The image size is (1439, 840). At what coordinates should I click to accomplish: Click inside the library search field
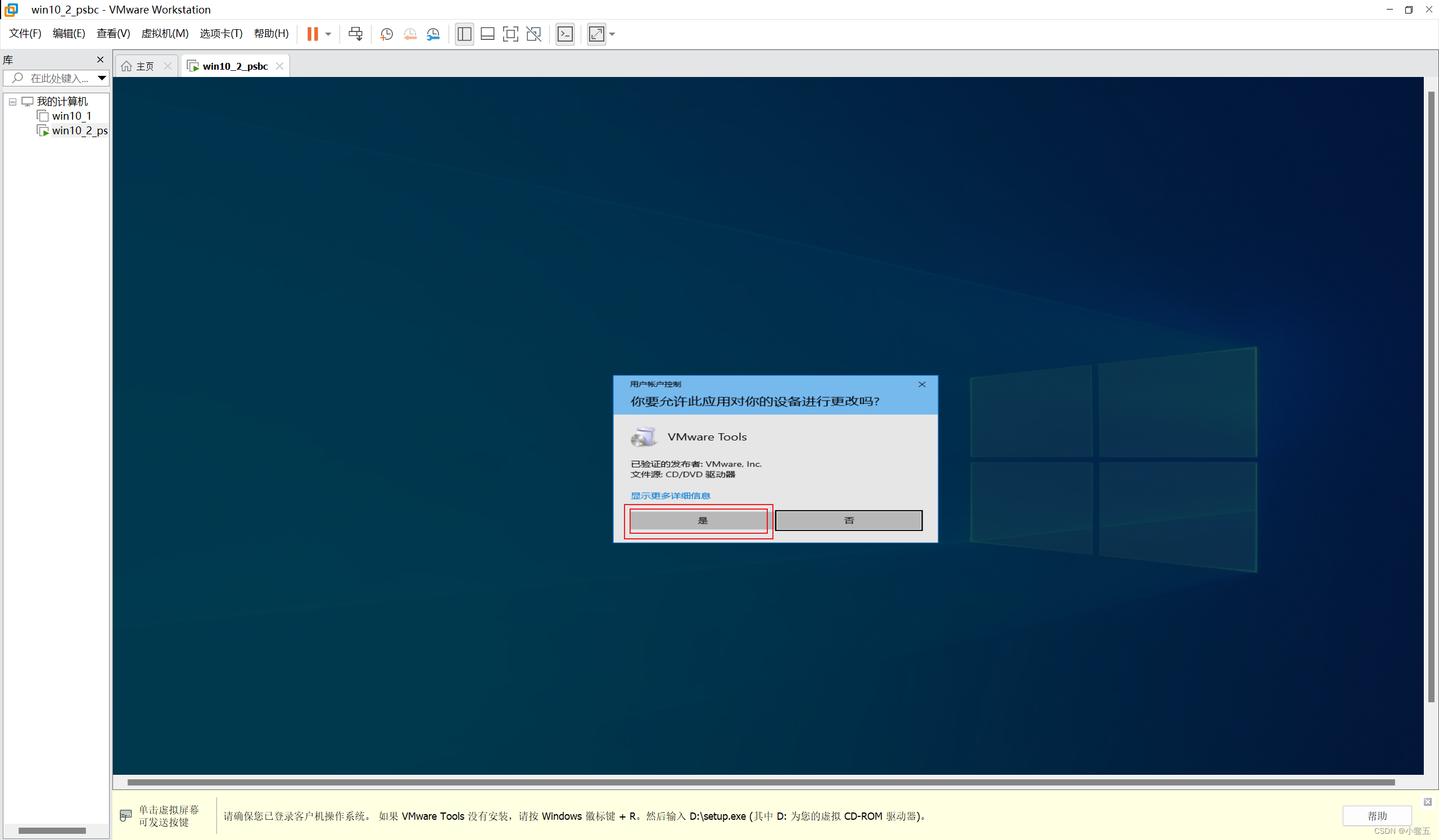(x=57, y=78)
